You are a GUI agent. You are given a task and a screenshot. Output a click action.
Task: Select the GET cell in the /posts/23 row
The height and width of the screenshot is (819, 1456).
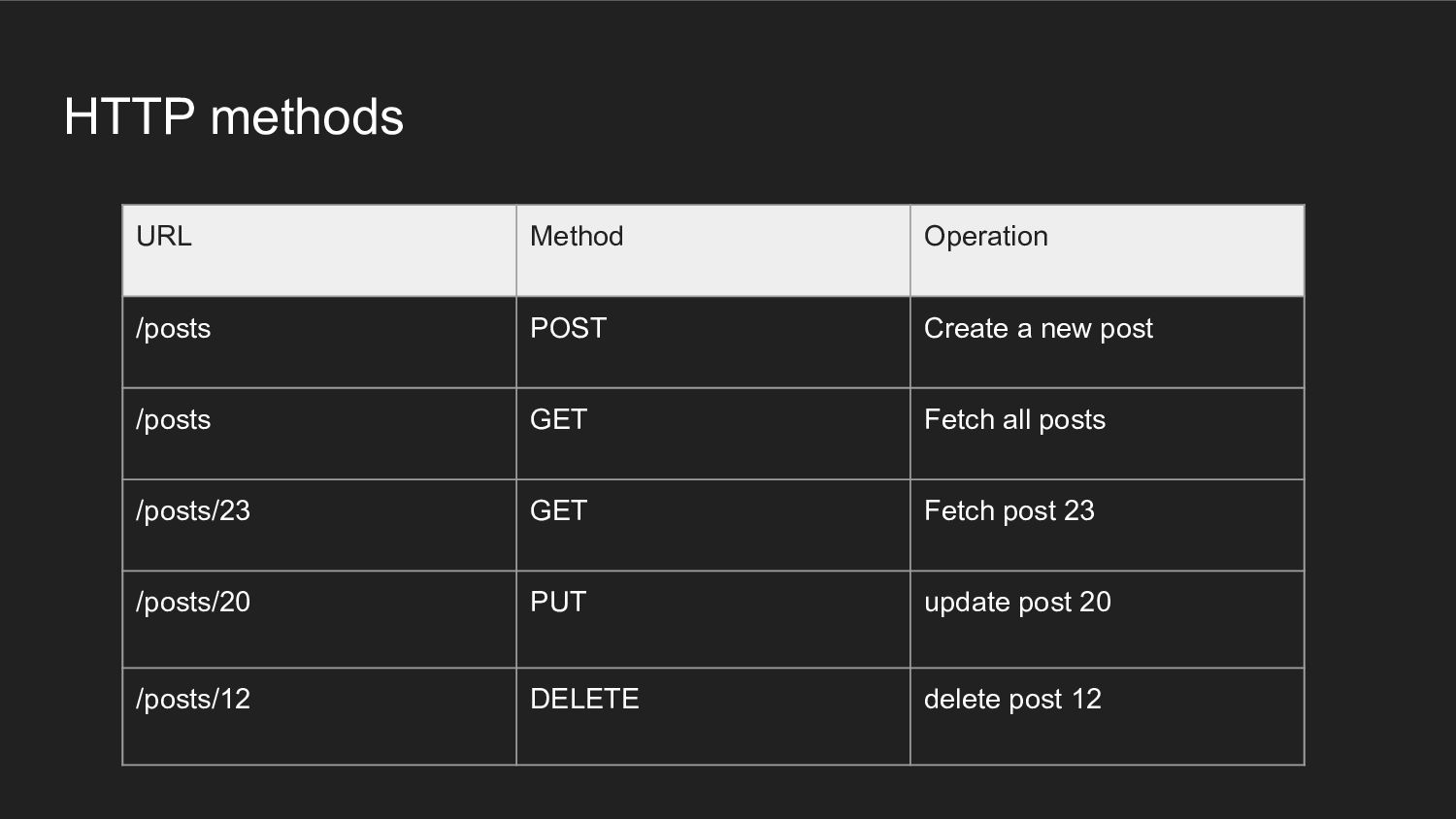pos(712,524)
